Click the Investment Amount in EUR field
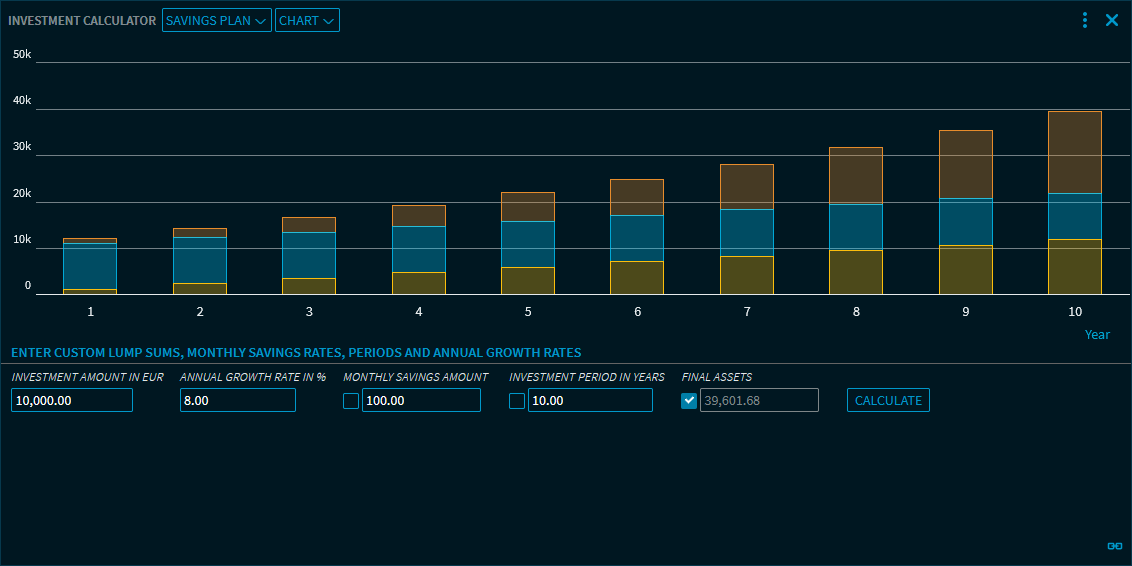Viewport: 1132px width, 566px height. (x=72, y=400)
